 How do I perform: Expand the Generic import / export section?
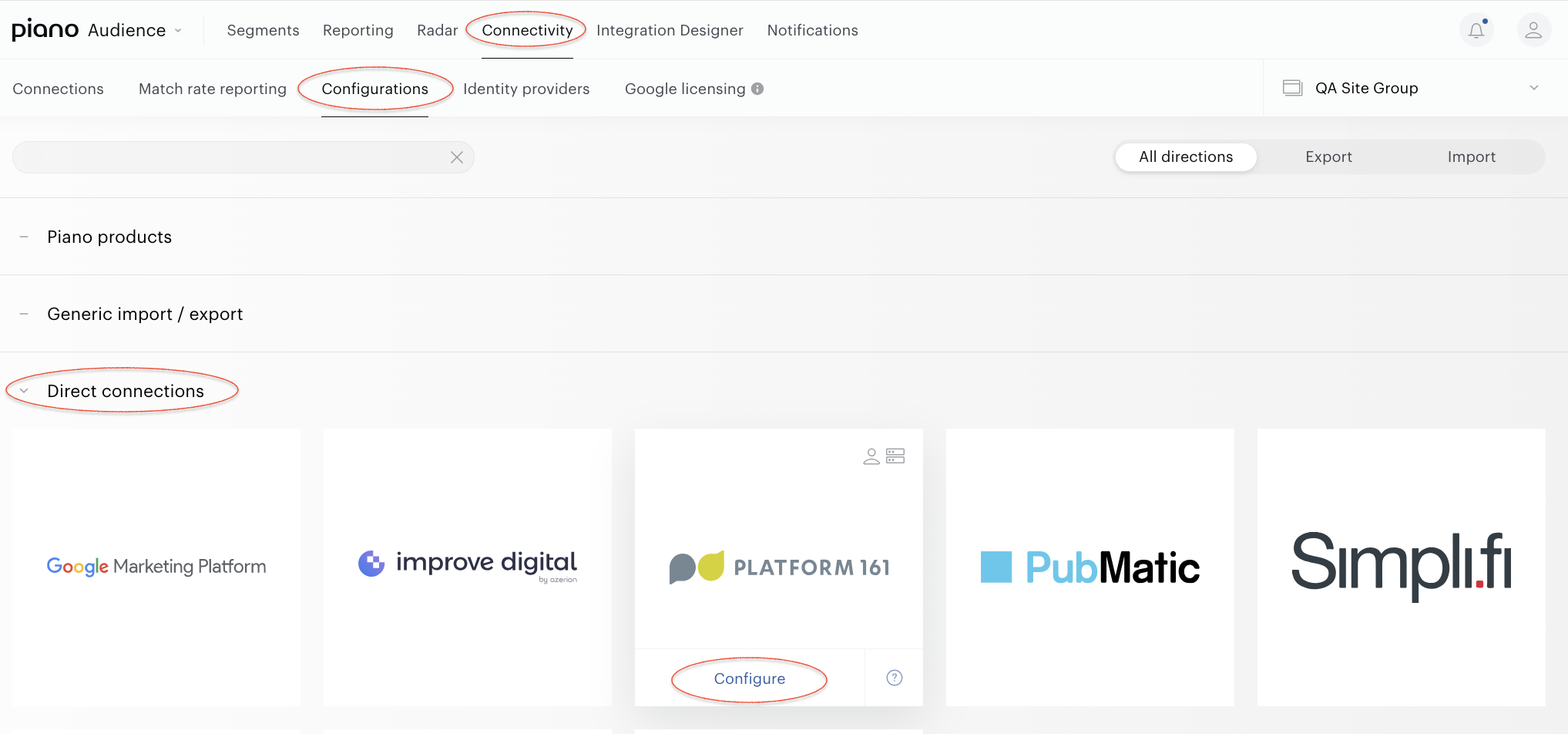coord(145,314)
